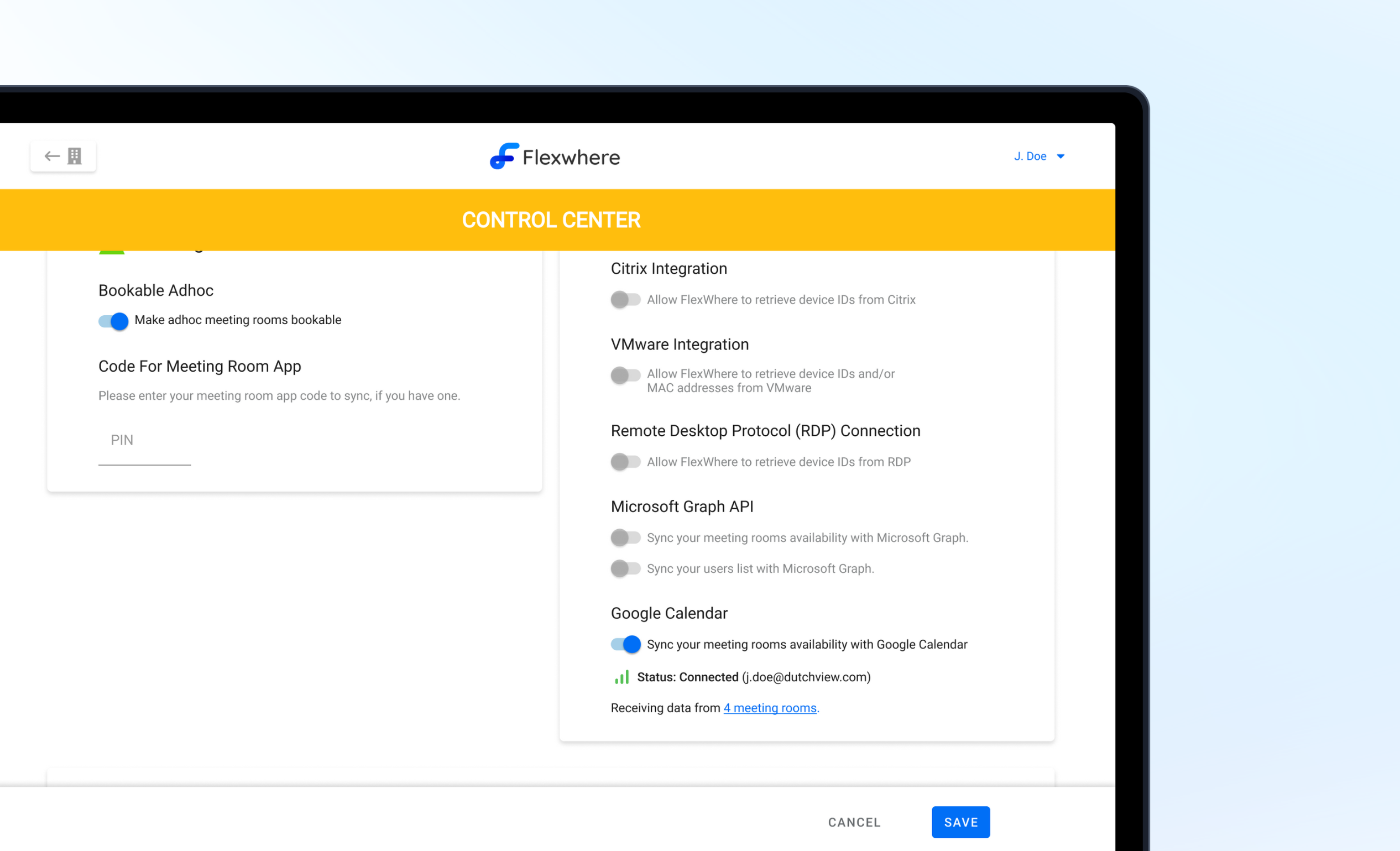Click the back arrow icon
The image size is (1400, 851).
pos(53,156)
